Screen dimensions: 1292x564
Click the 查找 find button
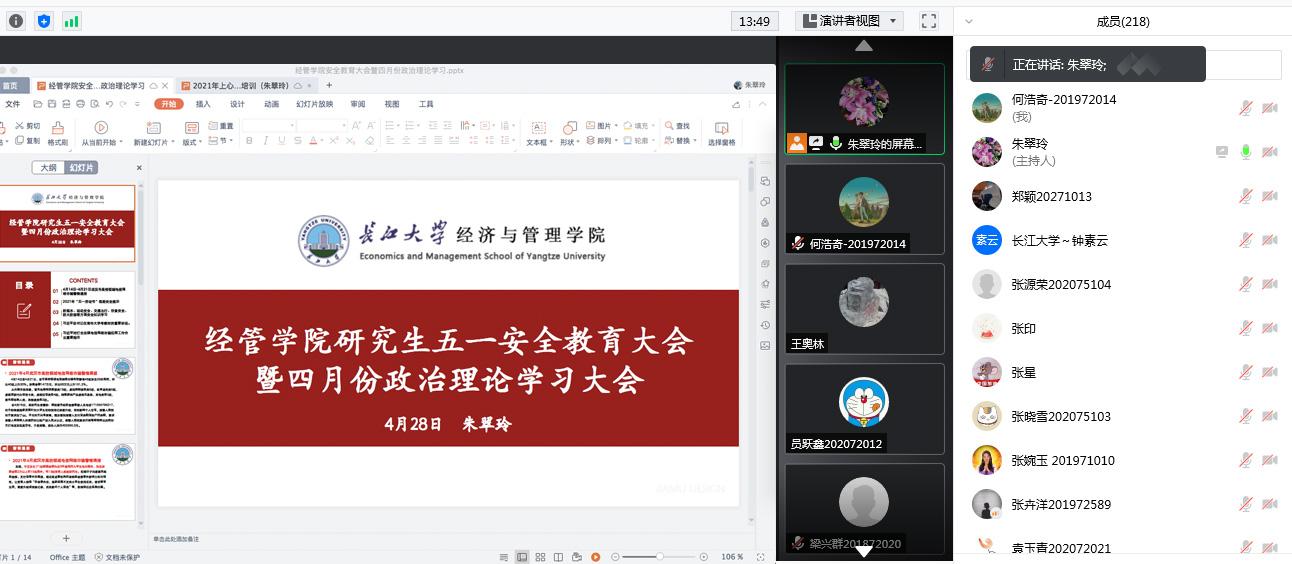[677, 126]
